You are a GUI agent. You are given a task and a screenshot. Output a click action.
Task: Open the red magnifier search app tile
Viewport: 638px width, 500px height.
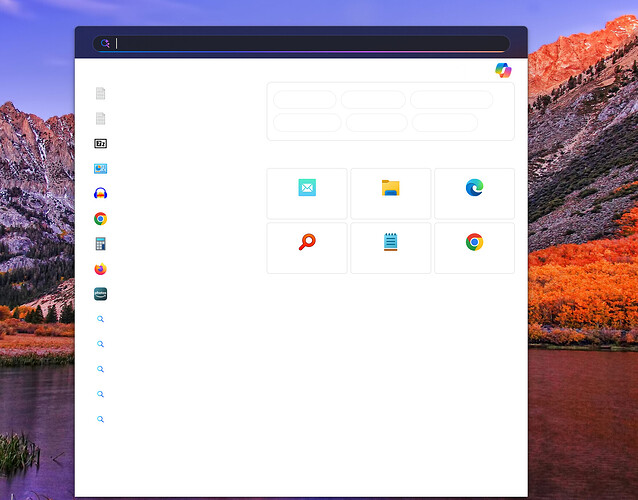click(307, 248)
